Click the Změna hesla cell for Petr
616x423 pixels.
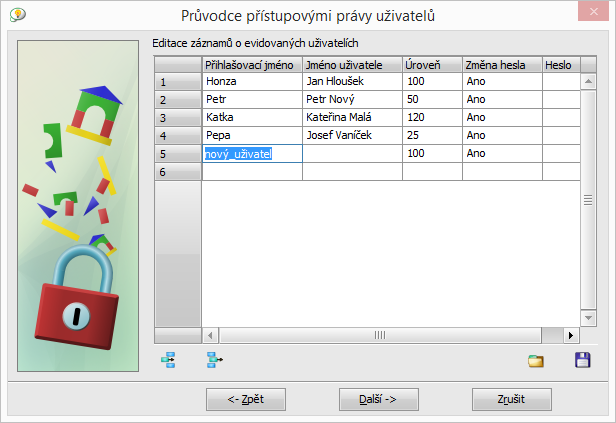pos(501,100)
